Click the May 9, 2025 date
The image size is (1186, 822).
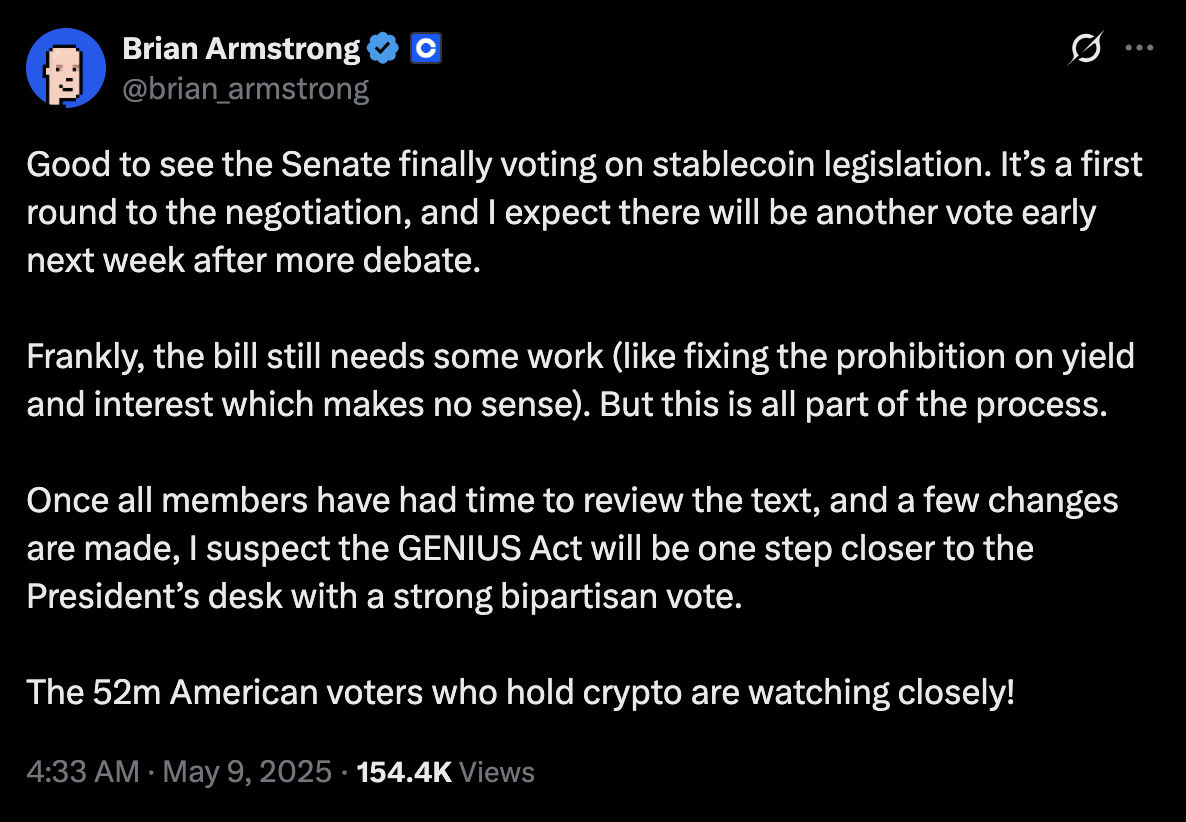point(247,772)
